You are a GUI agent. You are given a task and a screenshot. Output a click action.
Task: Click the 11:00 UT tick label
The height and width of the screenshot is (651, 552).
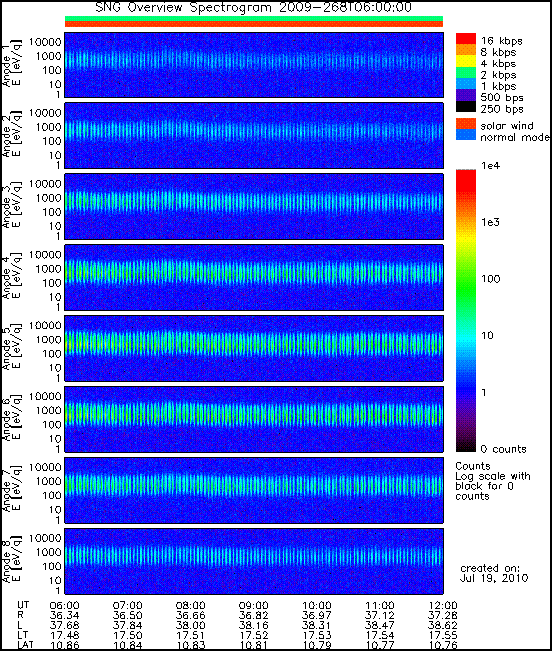pos(380,605)
